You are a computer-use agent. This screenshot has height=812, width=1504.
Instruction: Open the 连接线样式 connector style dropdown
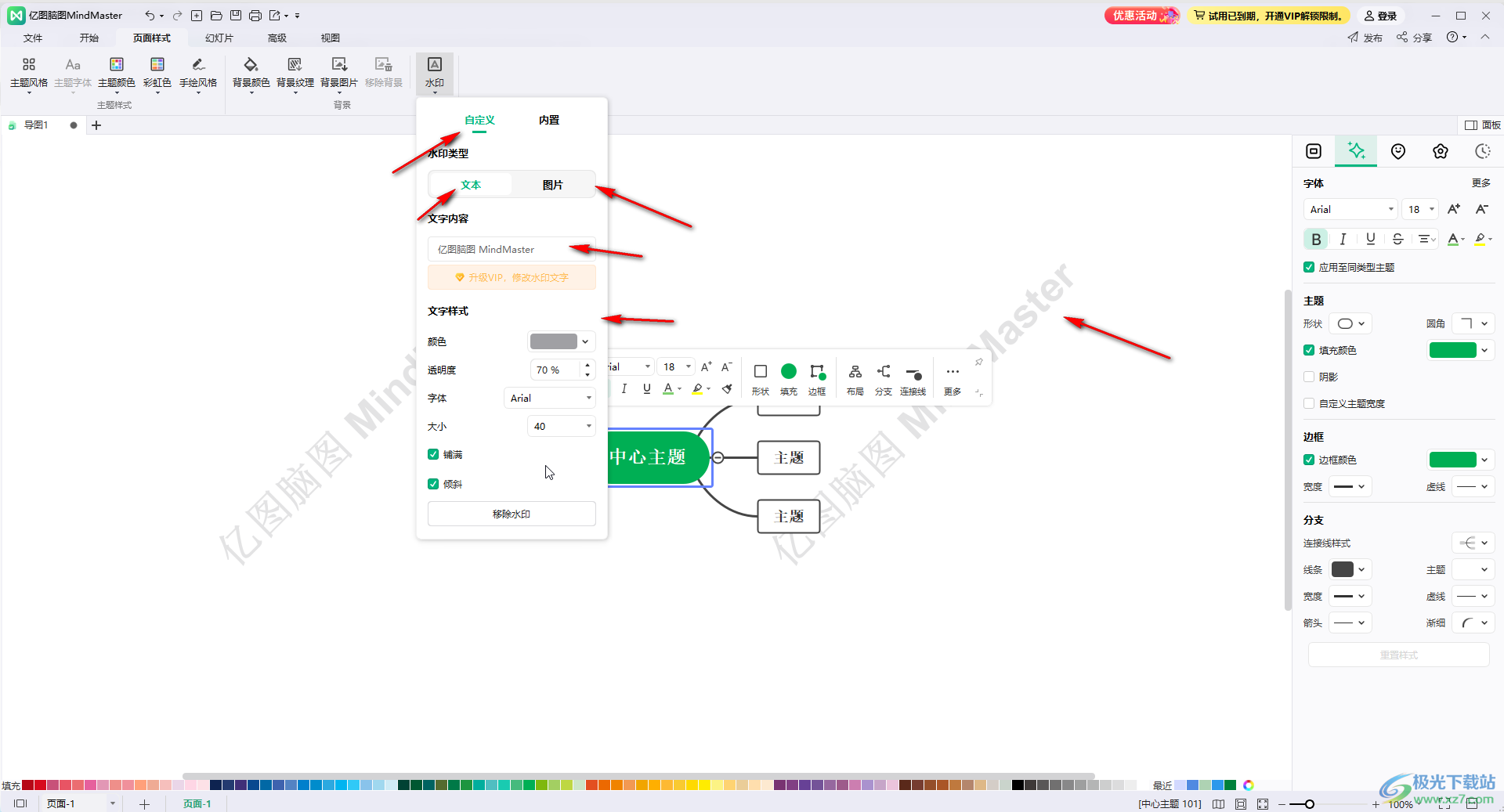tap(1473, 543)
